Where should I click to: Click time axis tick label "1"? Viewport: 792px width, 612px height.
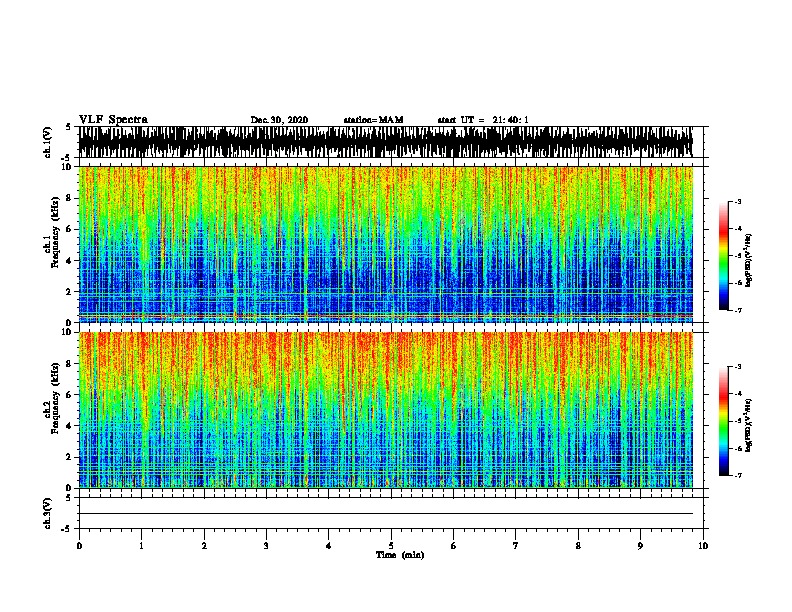click(x=141, y=546)
